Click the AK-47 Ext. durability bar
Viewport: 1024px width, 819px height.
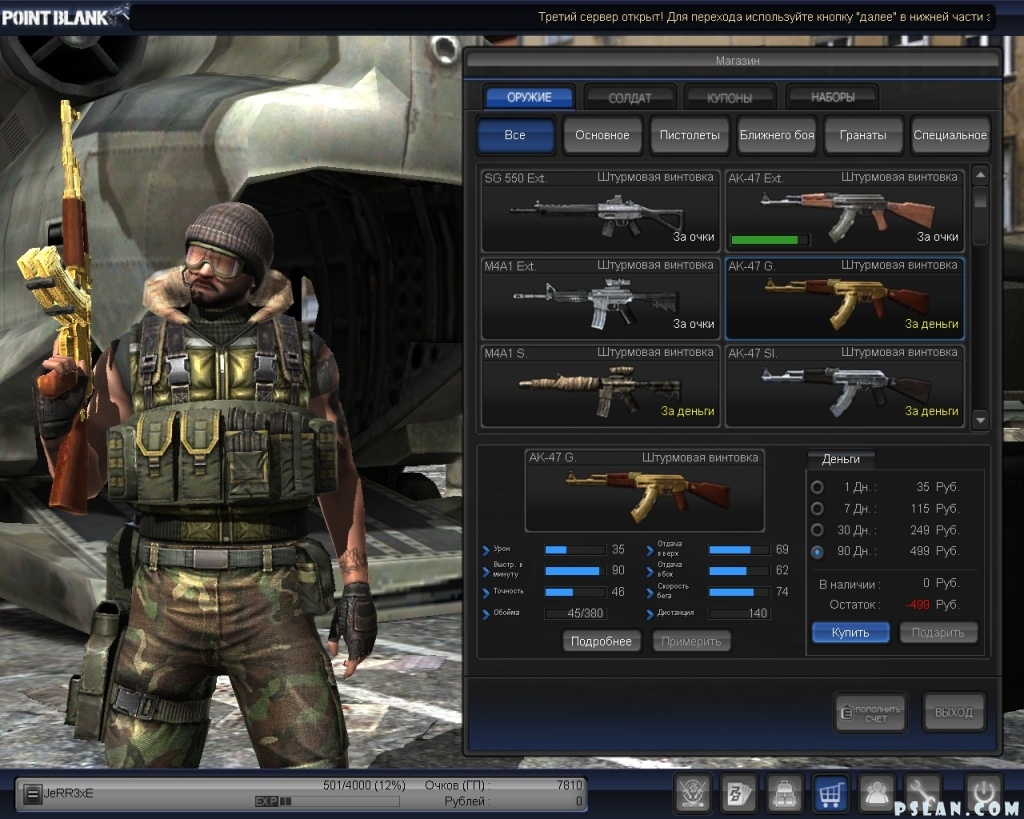click(769, 240)
